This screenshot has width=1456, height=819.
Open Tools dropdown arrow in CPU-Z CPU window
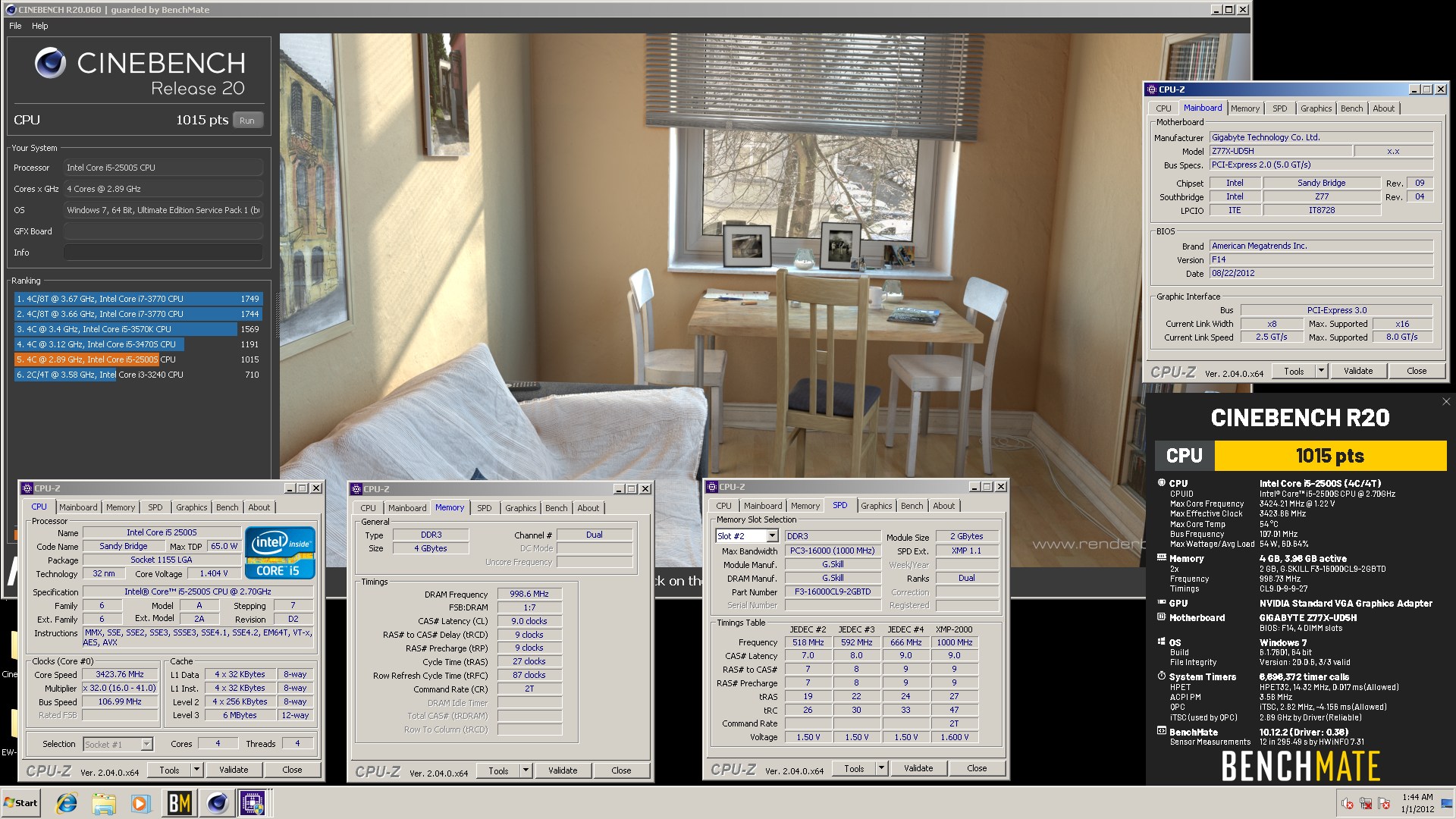click(x=196, y=770)
